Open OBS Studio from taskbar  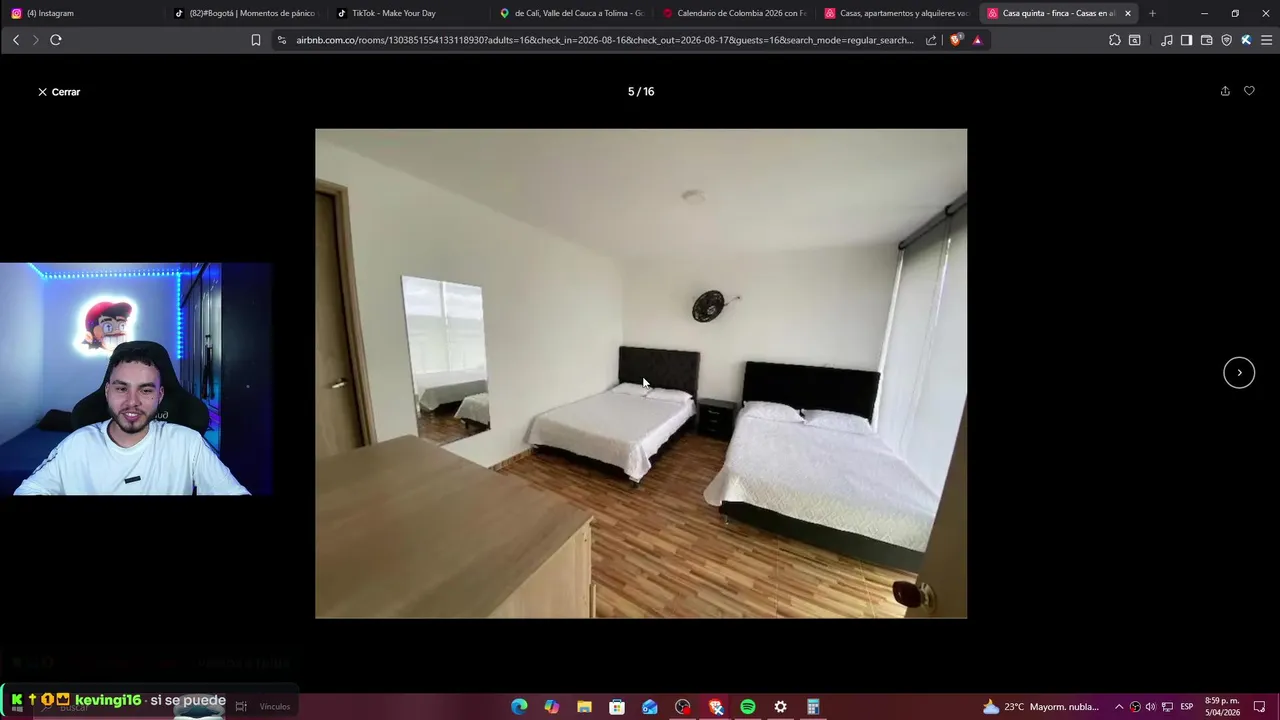point(683,707)
